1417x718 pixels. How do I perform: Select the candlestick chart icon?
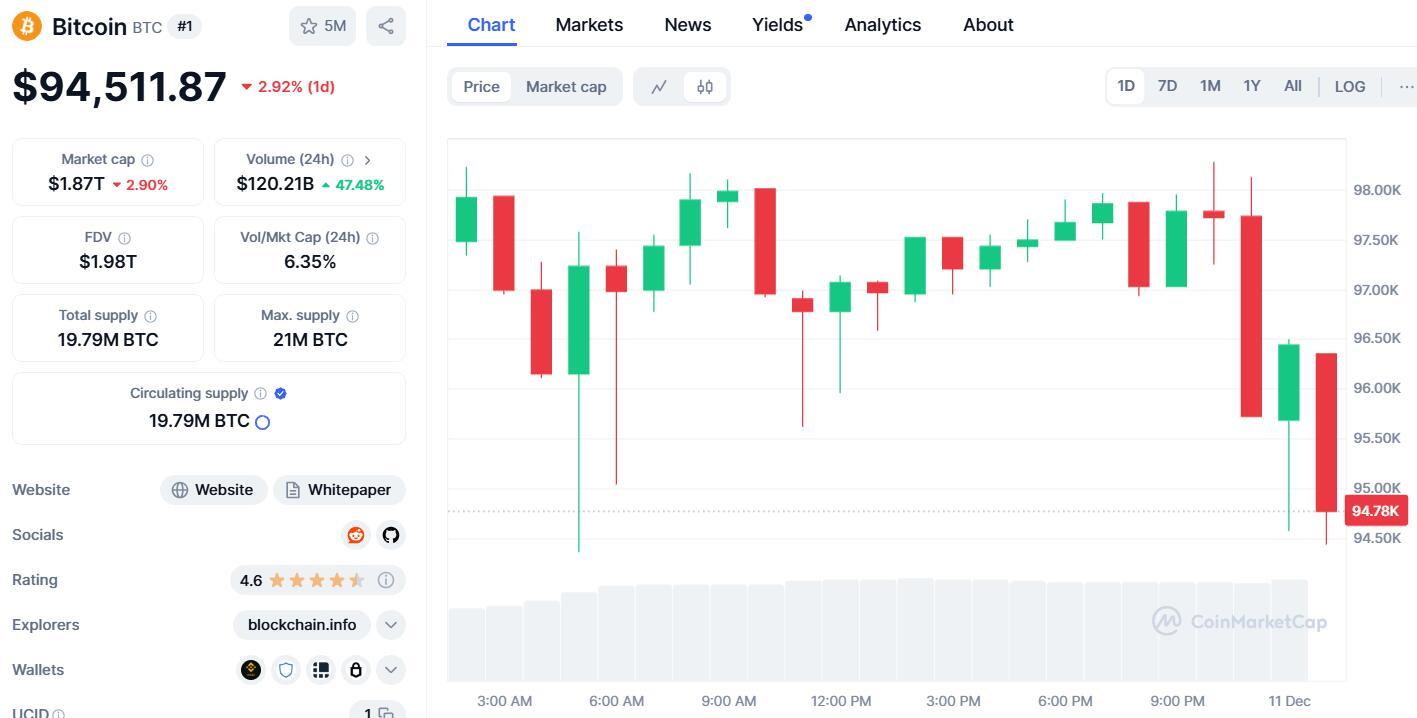click(705, 87)
